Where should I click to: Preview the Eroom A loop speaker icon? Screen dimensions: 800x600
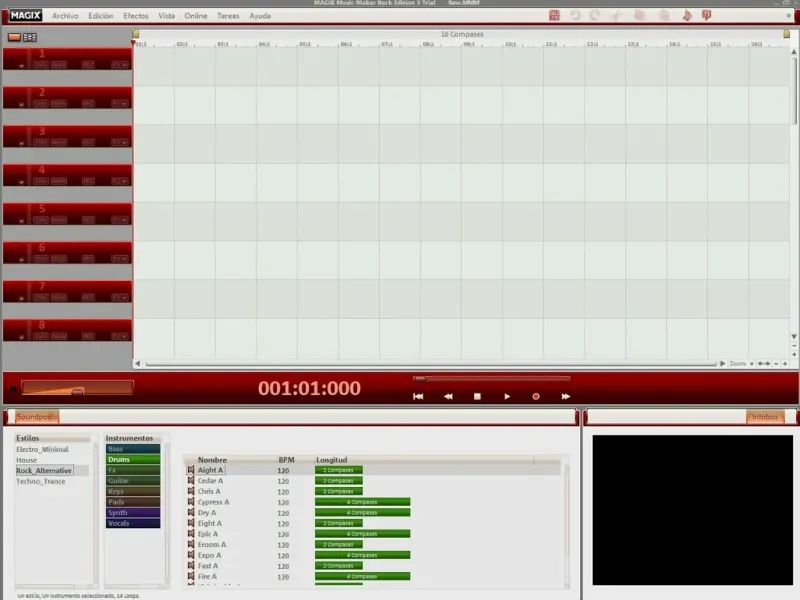coord(191,544)
